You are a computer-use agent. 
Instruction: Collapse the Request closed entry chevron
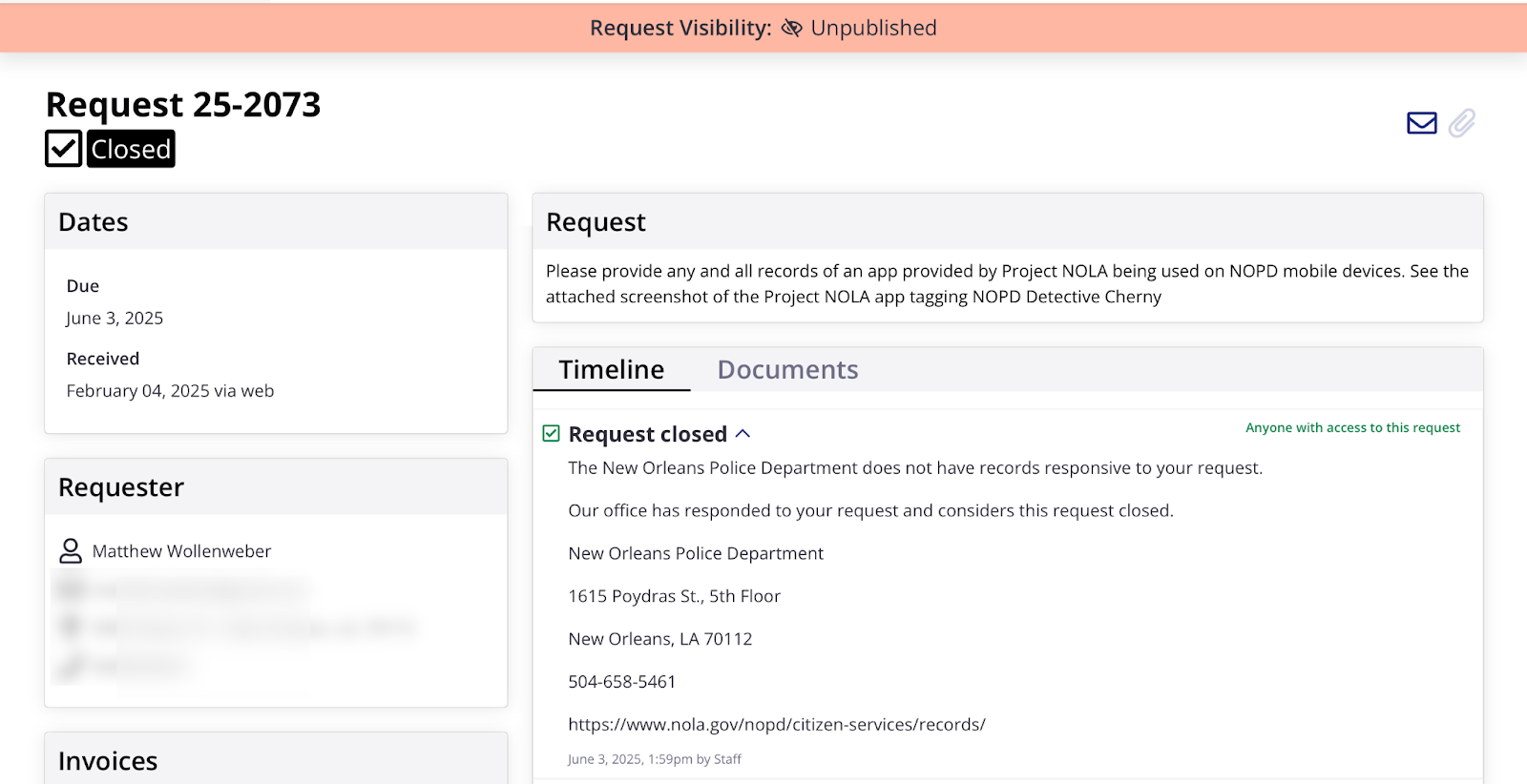(743, 434)
